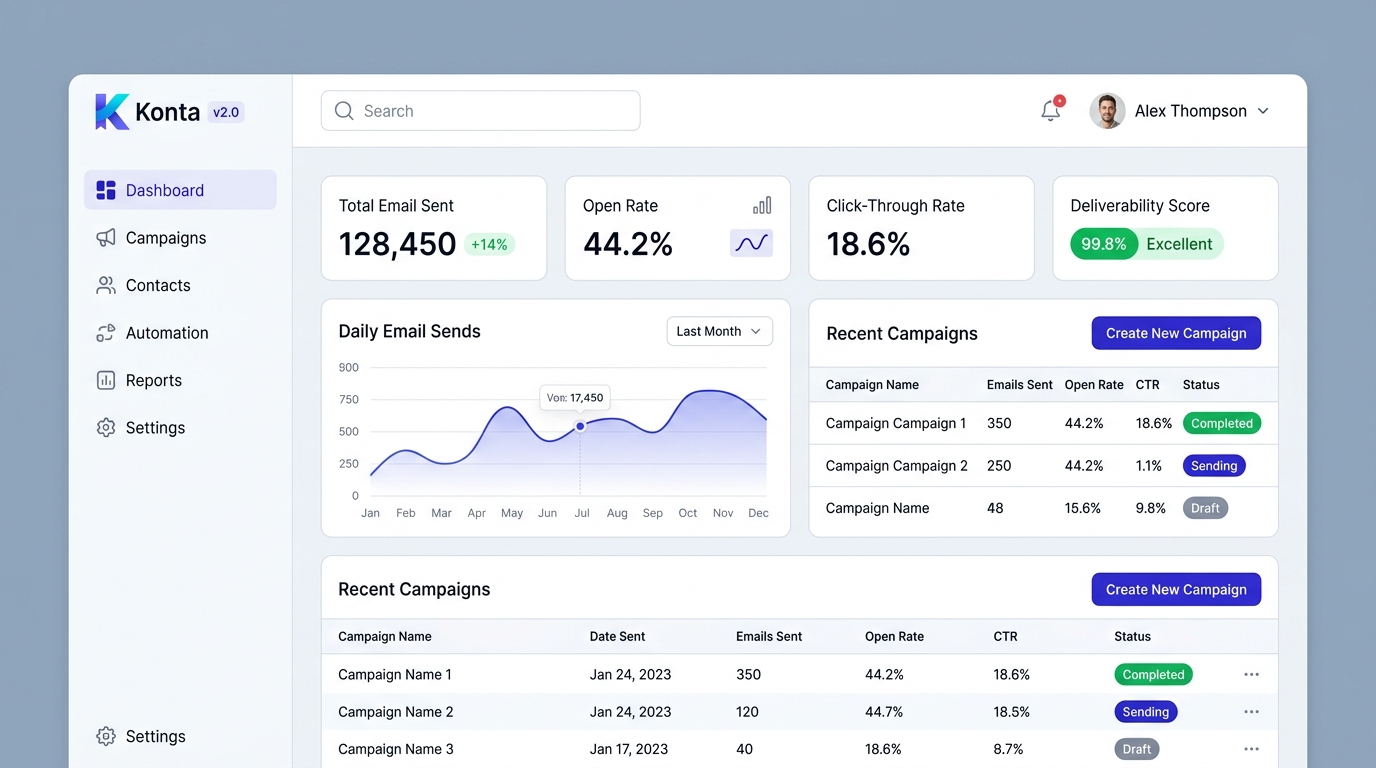Click the trend line icon in Open Rate card
Image resolution: width=1376 pixels, height=768 pixels.
pyautogui.click(x=751, y=243)
